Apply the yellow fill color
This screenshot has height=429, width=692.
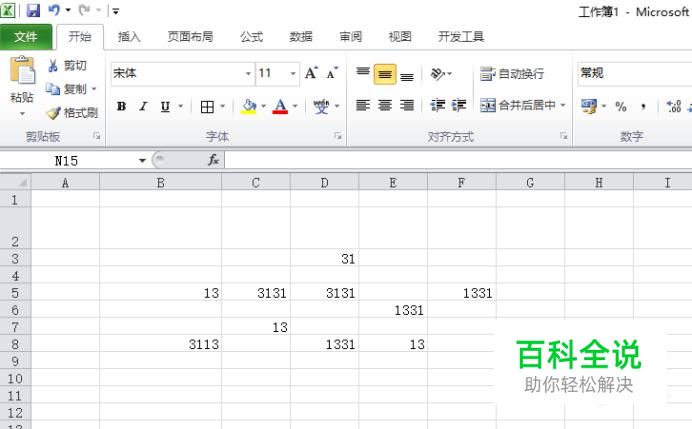[248, 106]
